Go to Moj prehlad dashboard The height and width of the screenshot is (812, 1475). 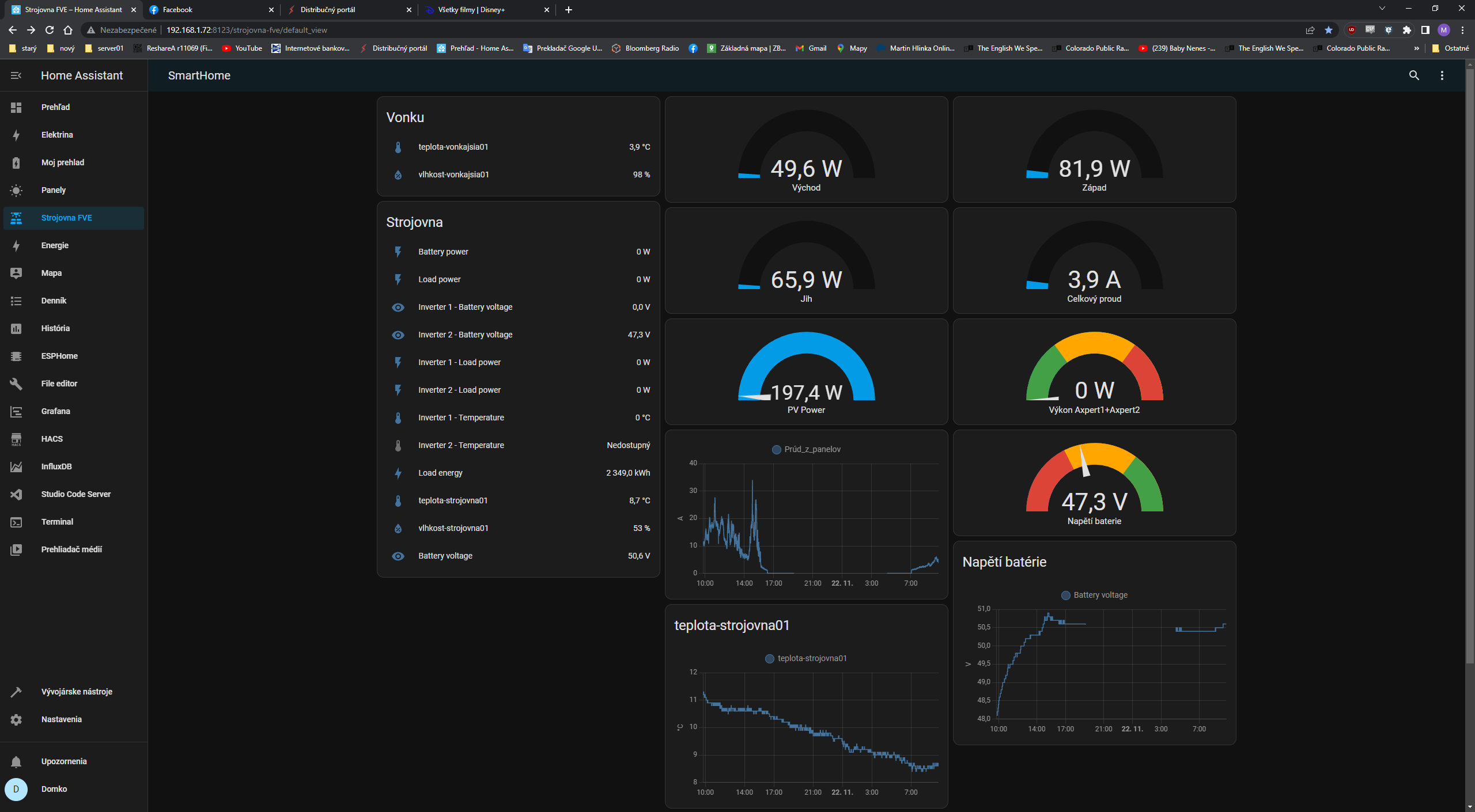(74, 162)
